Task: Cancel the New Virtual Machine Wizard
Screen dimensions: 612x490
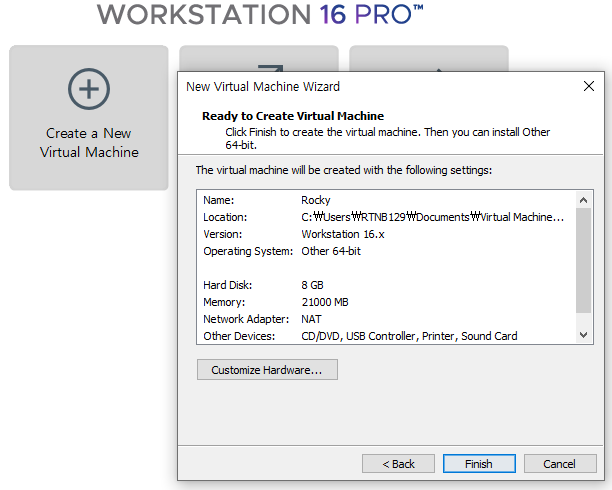Action: click(x=560, y=463)
